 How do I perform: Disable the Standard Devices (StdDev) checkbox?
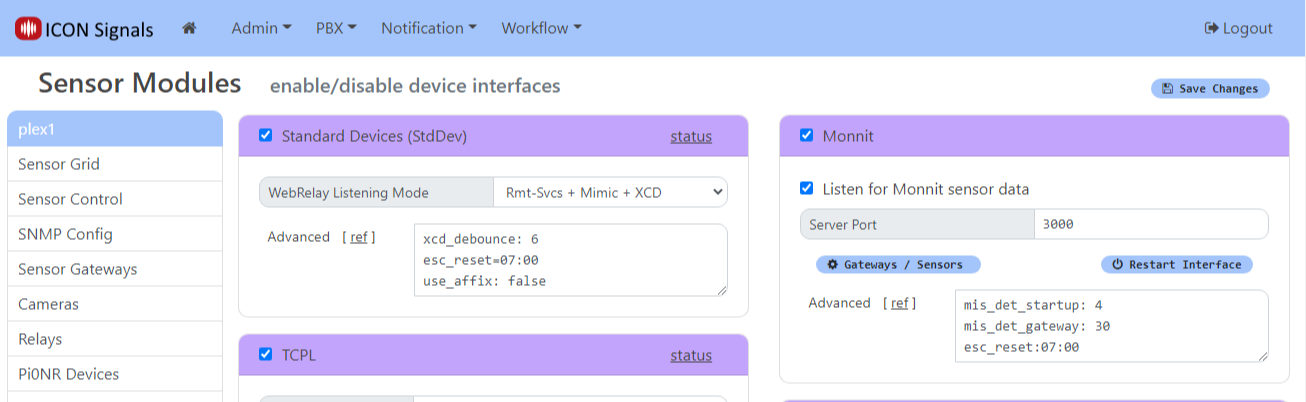pyautogui.click(x=266, y=136)
